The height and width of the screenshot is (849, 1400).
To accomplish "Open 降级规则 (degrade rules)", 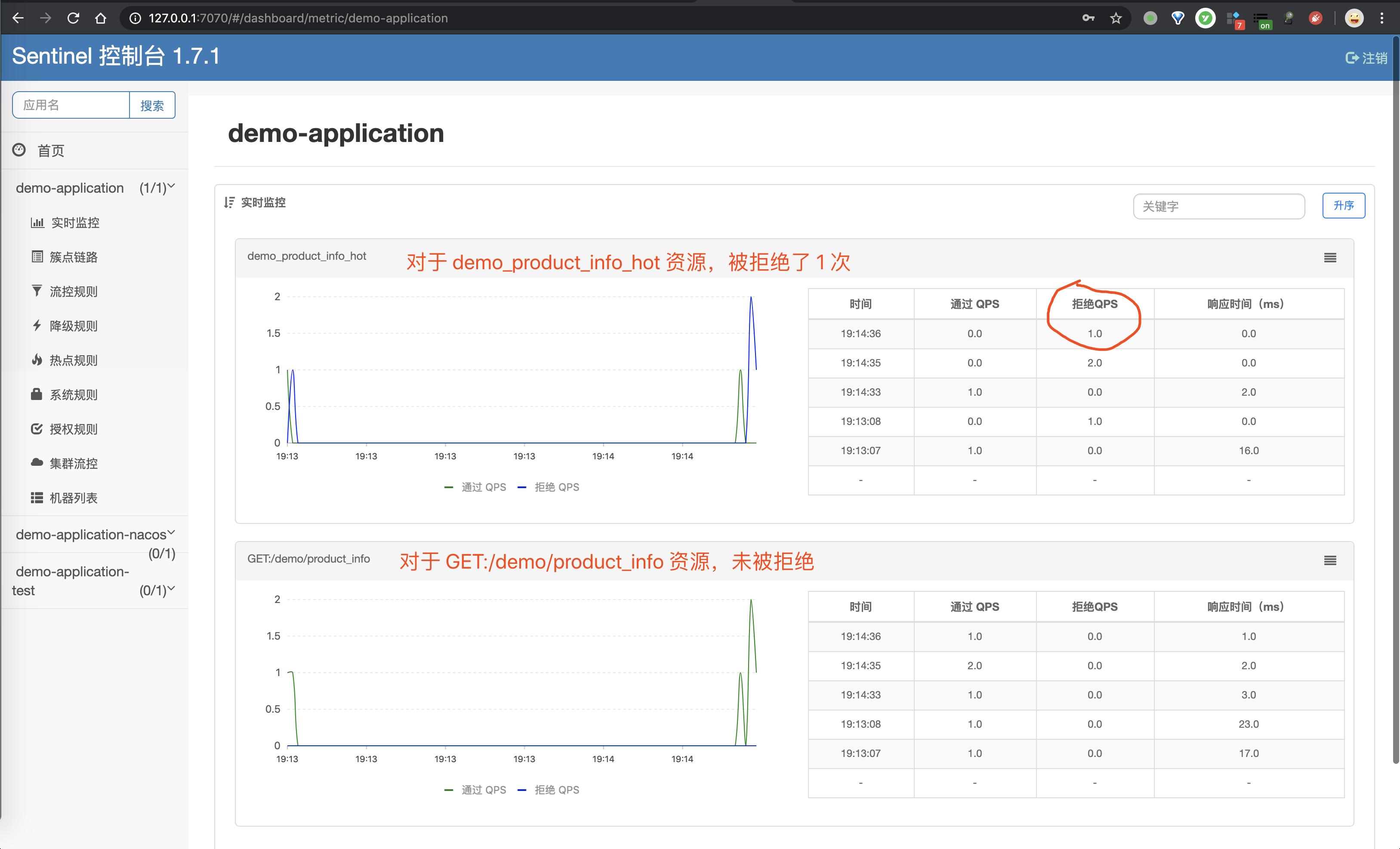I will 73,326.
